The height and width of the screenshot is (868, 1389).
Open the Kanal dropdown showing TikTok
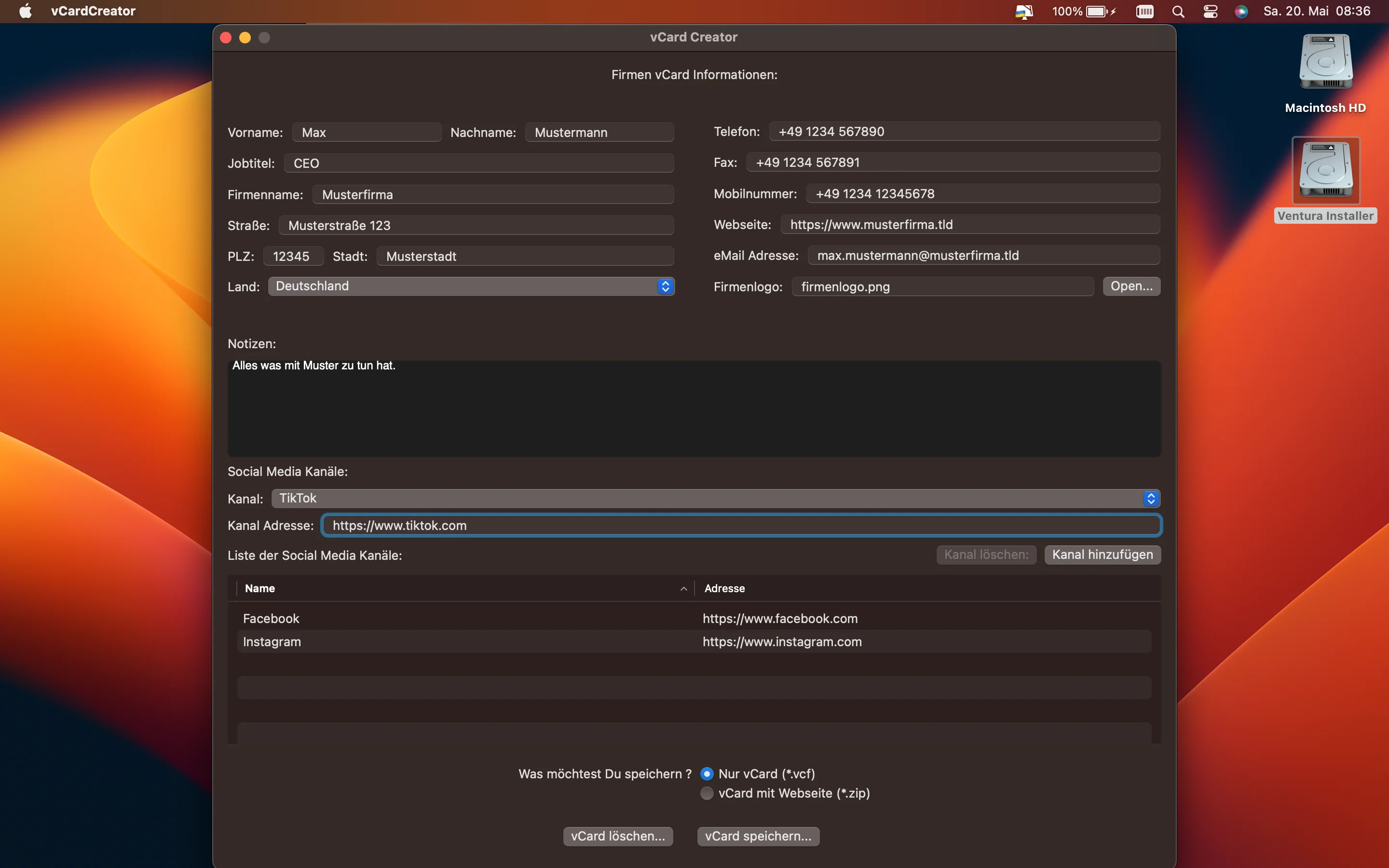[x=716, y=498]
